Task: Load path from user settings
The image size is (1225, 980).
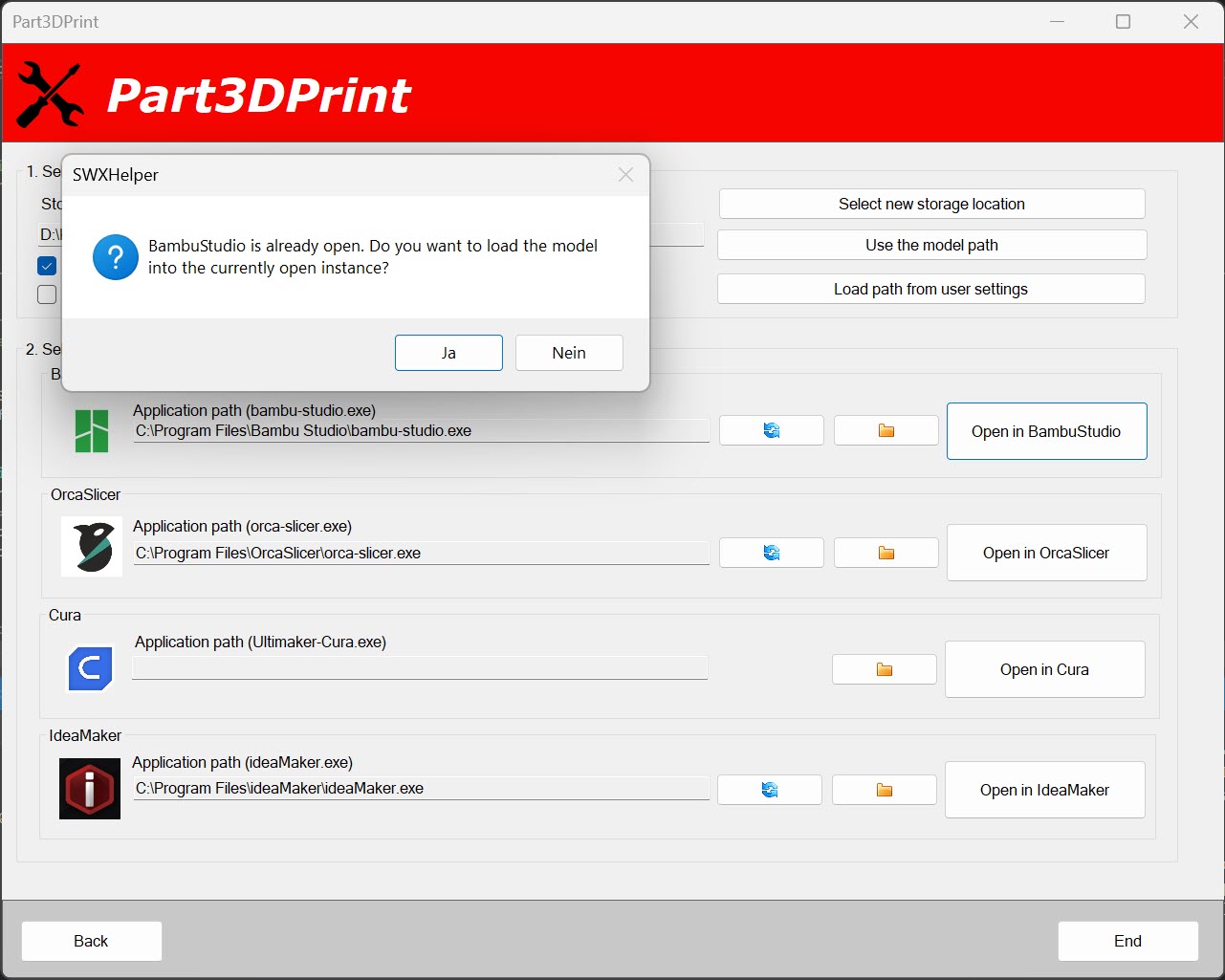Action: (x=930, y=289)
